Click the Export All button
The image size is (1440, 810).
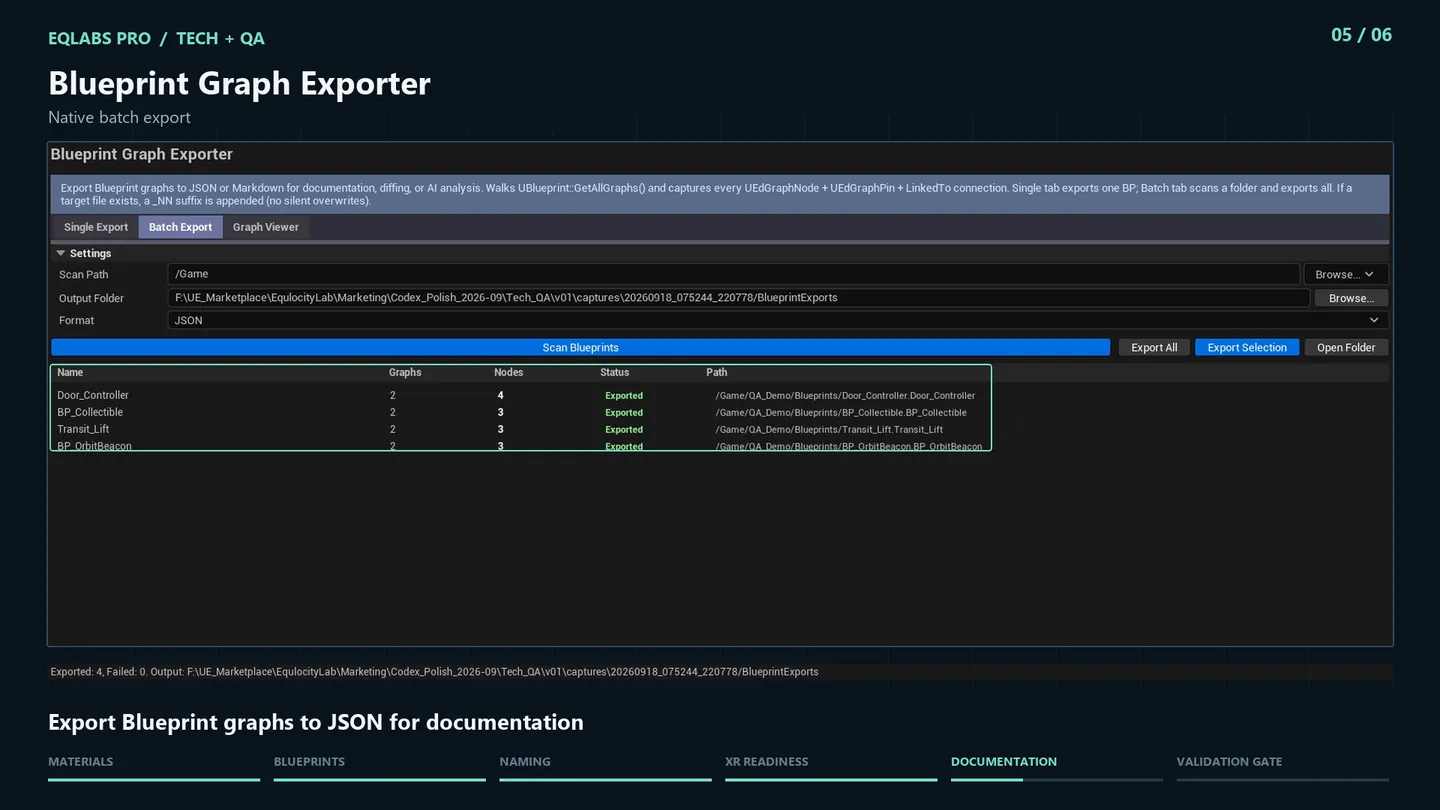(x=1154, y=348)
